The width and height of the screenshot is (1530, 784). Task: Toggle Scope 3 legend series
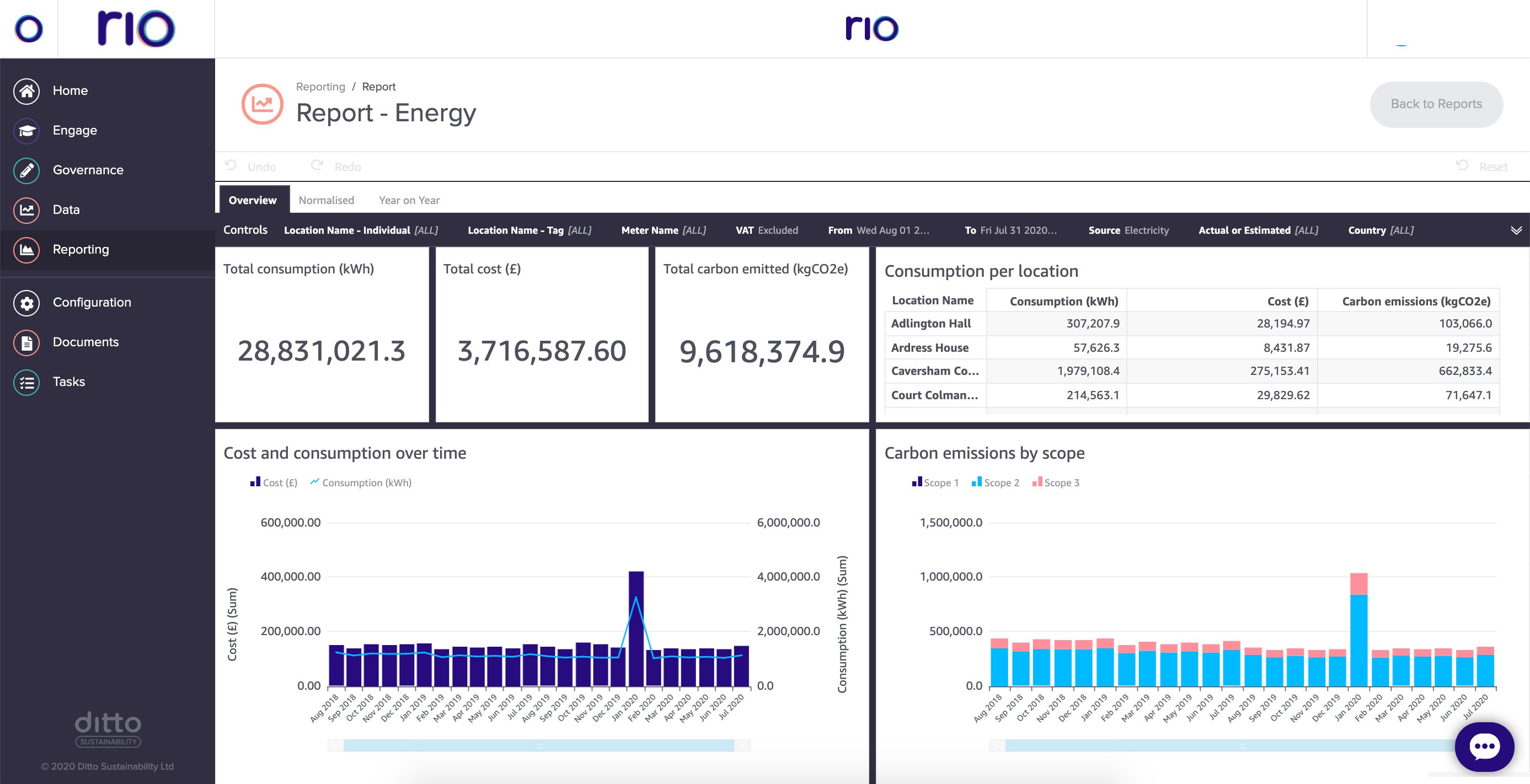point(1056,482)
